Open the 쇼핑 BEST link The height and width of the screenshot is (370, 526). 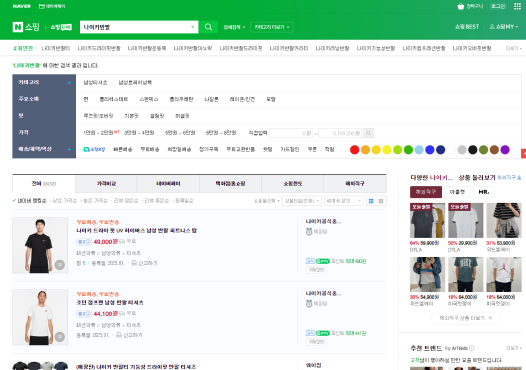pos(467,27)
